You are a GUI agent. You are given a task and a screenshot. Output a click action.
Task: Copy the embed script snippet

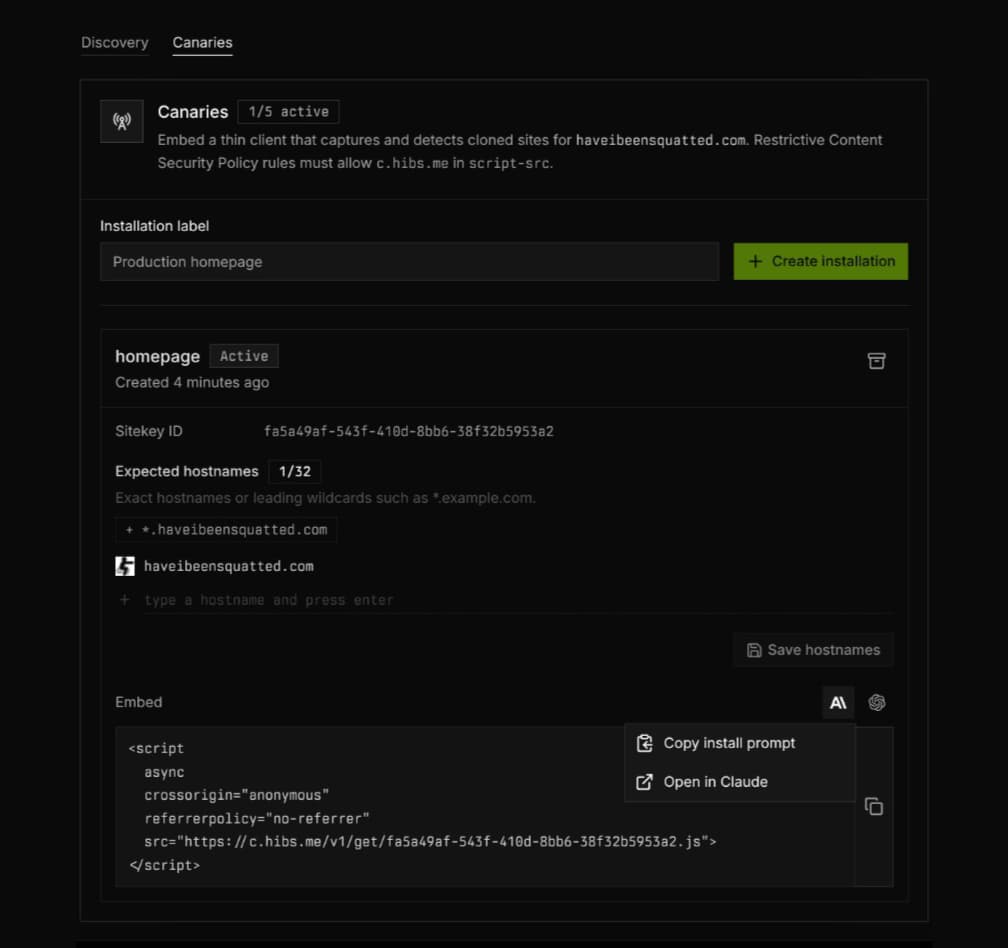pos(874,807)
